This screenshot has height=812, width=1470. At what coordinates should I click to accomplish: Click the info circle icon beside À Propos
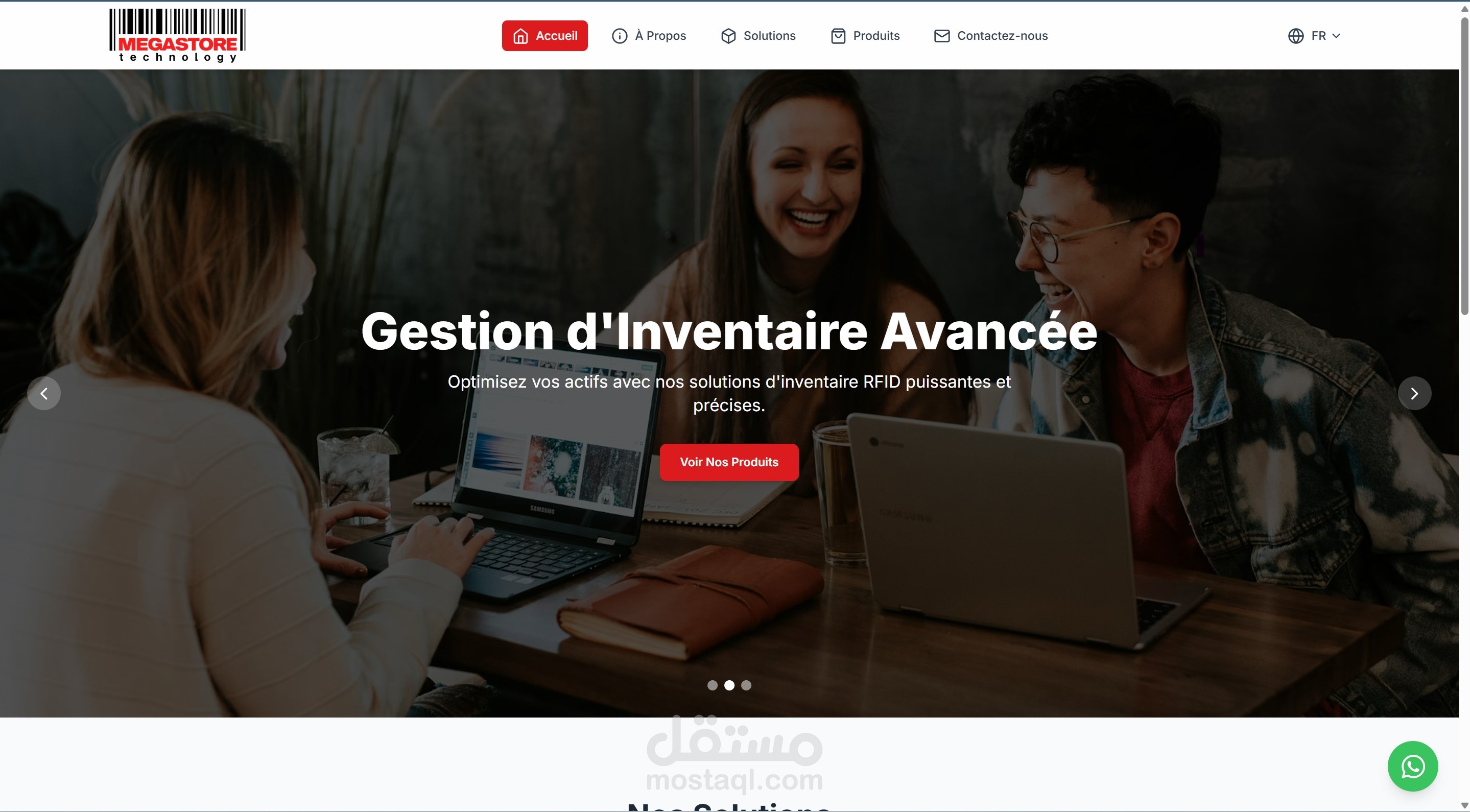619,36
